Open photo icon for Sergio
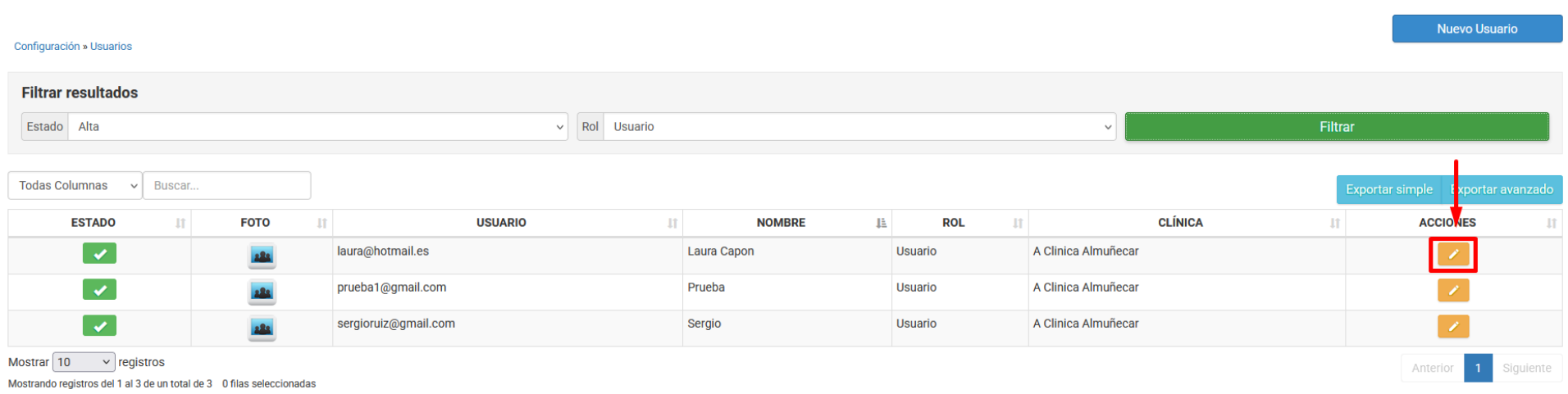Viewport: 1568px width, 394px height. coord(262,328)
